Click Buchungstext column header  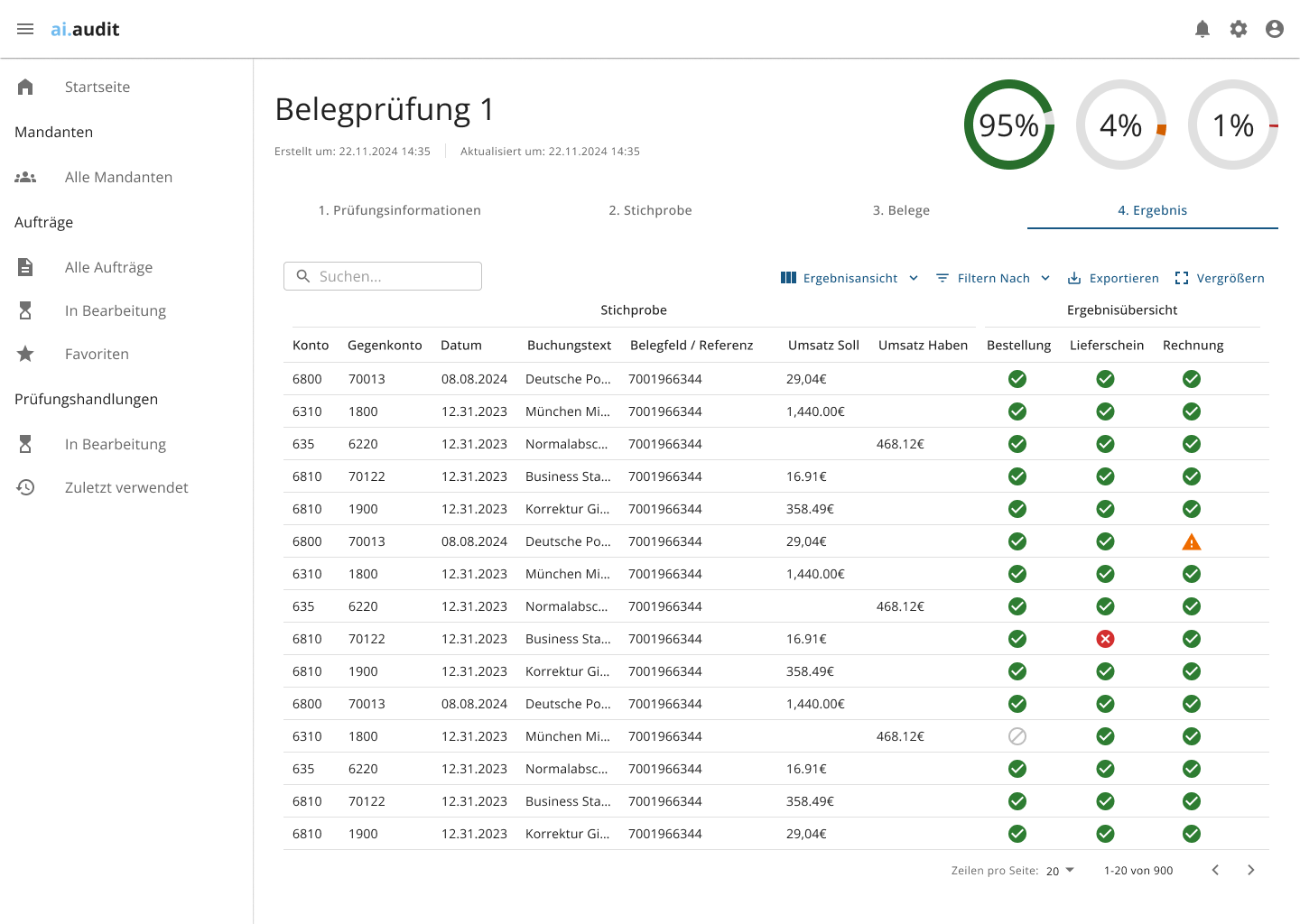coord(569,345)
